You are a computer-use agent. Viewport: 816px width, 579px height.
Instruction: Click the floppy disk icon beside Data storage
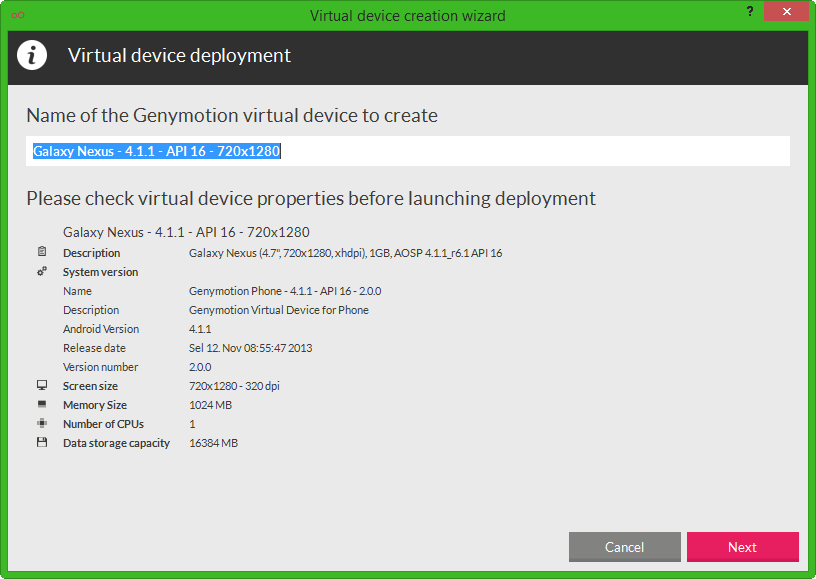pyautogui.click(x=42, y=442)
